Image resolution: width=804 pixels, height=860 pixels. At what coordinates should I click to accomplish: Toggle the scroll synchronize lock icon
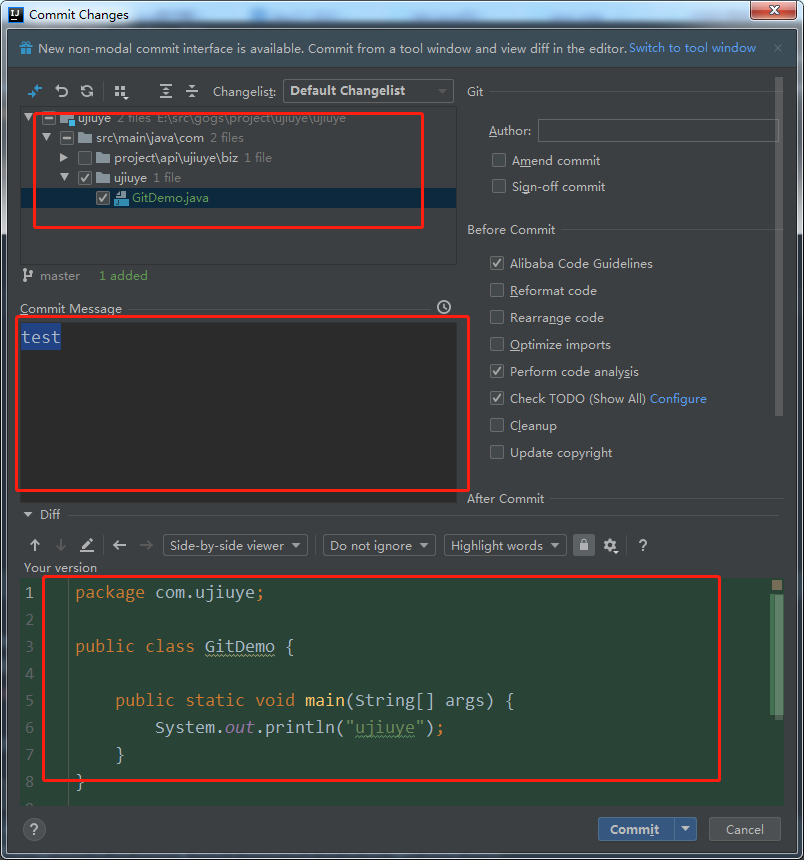584,545
